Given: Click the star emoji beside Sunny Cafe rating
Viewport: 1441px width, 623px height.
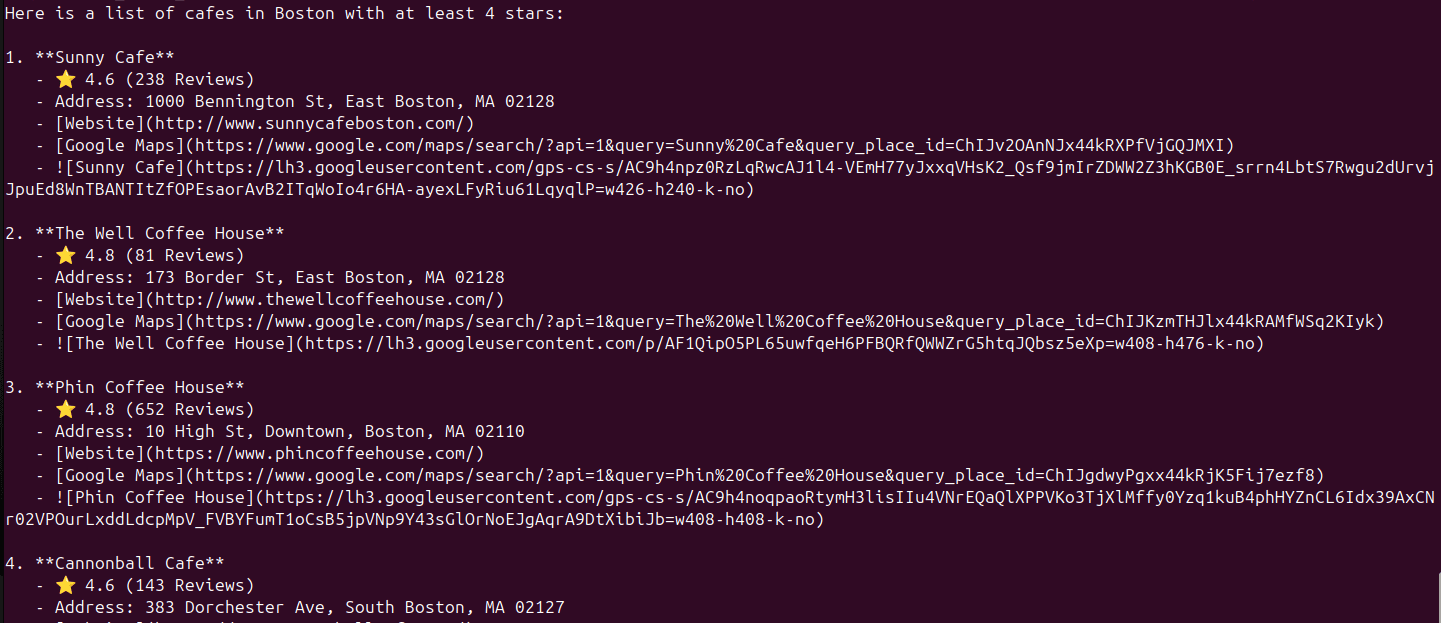Looking at the screenshot, I should pos(66,80).
